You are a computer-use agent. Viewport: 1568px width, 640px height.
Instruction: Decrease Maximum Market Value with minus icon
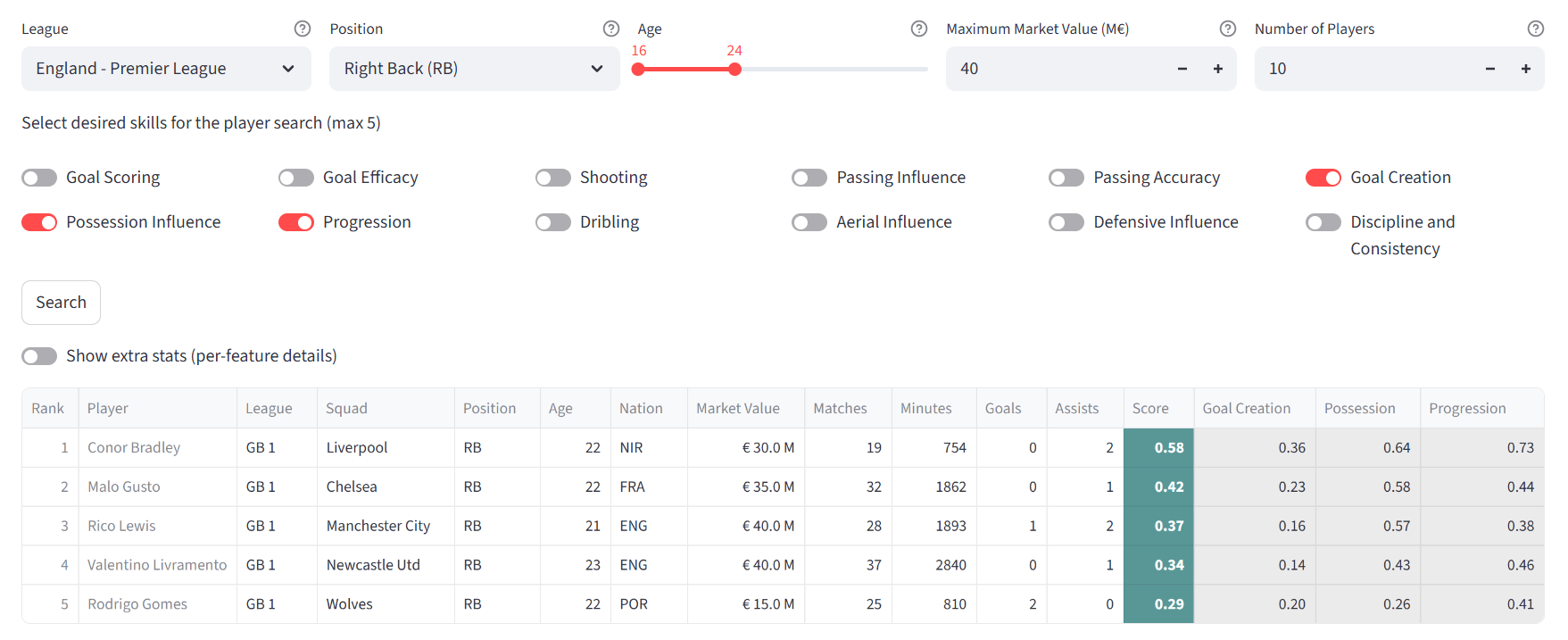[x=1182, y=69]
